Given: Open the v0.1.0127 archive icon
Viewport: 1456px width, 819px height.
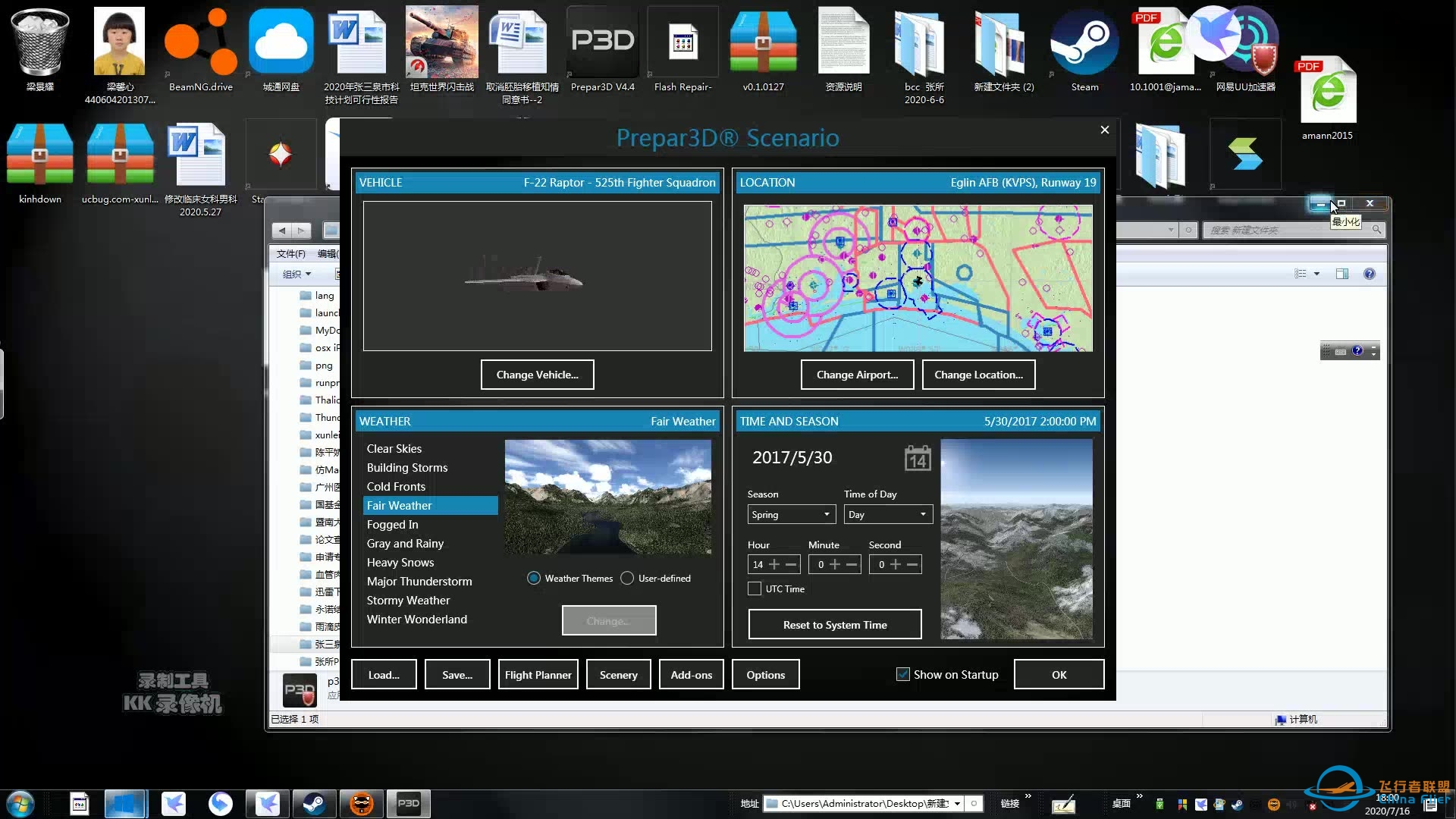Looking at the screenshot, I should point(764,49).
